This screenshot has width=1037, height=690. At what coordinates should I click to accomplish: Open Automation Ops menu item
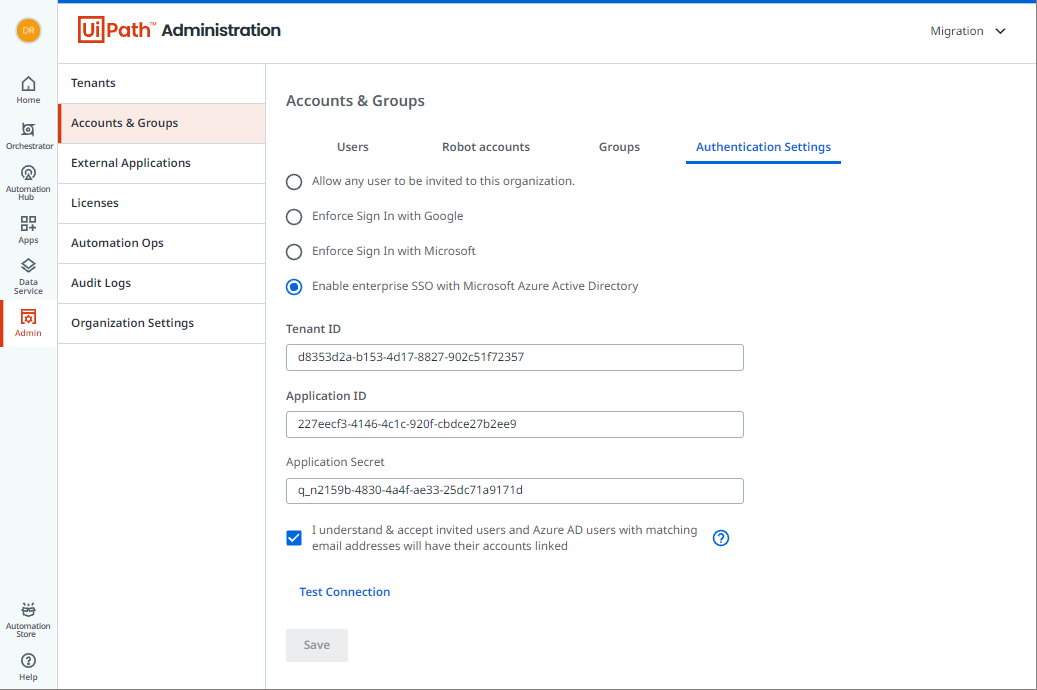click(x=162, y=243)
